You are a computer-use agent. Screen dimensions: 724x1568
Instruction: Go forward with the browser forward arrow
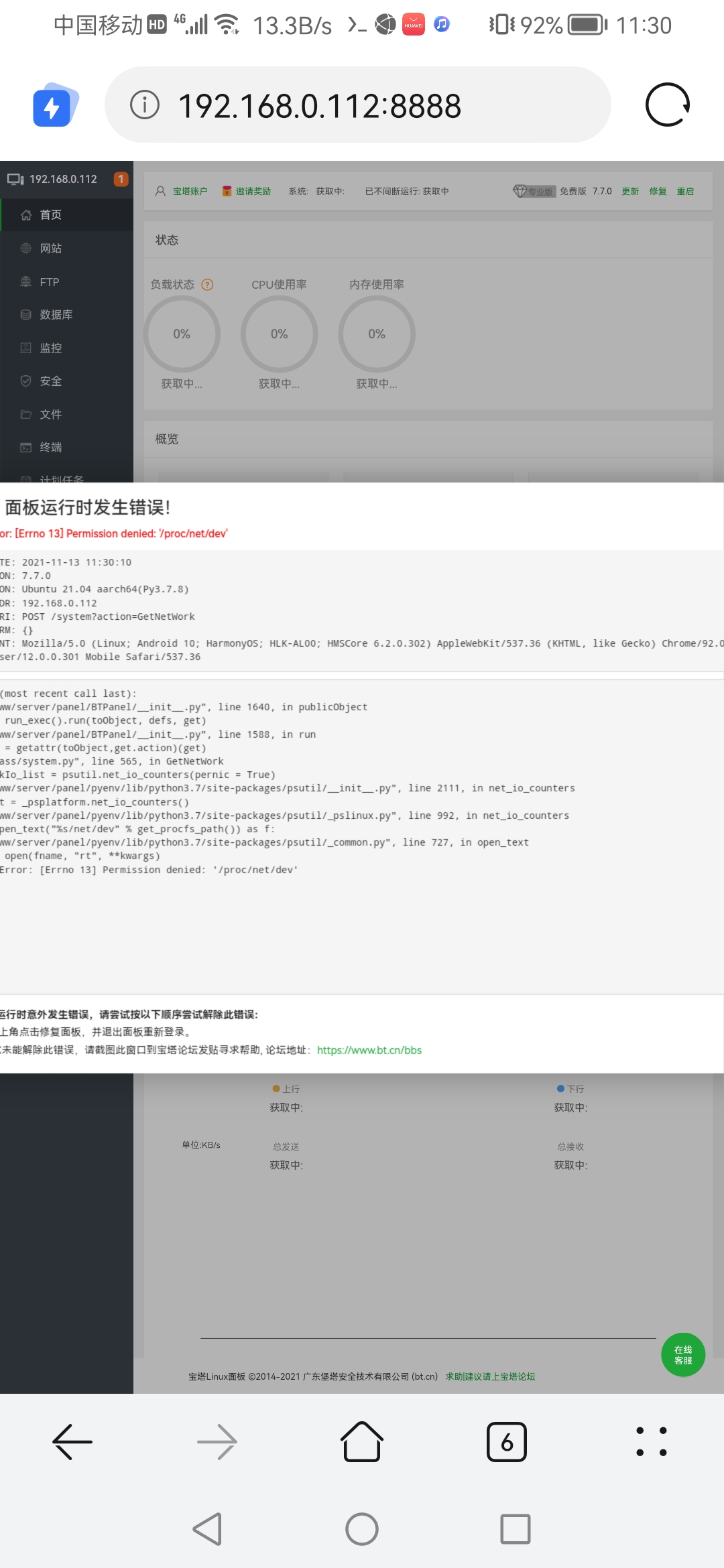[217, 1441]
